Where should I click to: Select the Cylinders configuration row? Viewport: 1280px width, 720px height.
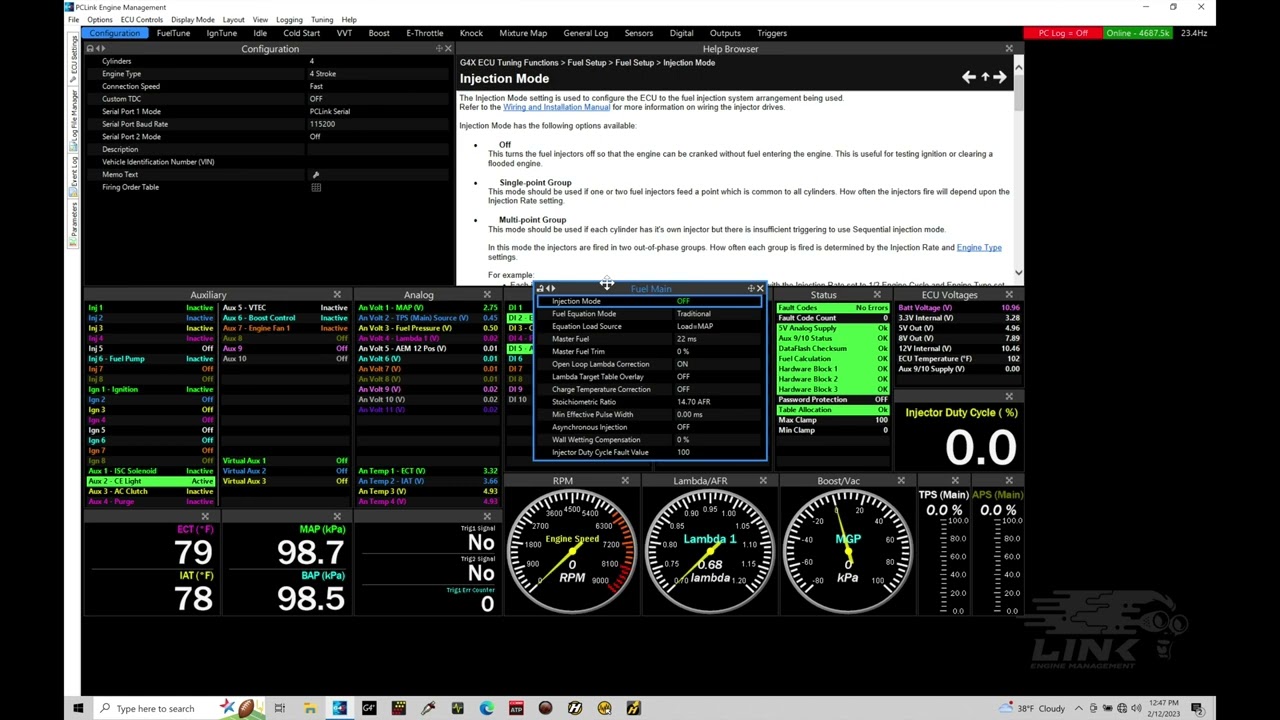coord(268,61)
